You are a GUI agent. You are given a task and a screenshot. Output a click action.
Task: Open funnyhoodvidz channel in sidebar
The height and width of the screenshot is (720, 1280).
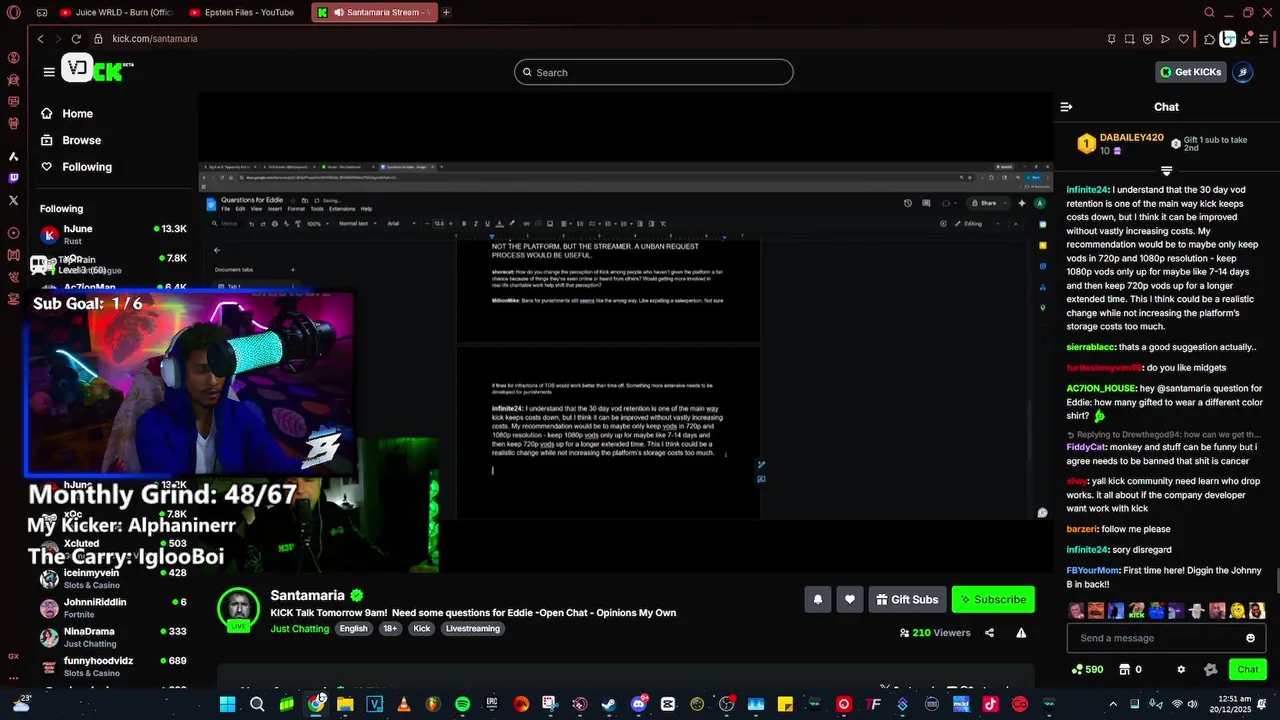[113, 666]
